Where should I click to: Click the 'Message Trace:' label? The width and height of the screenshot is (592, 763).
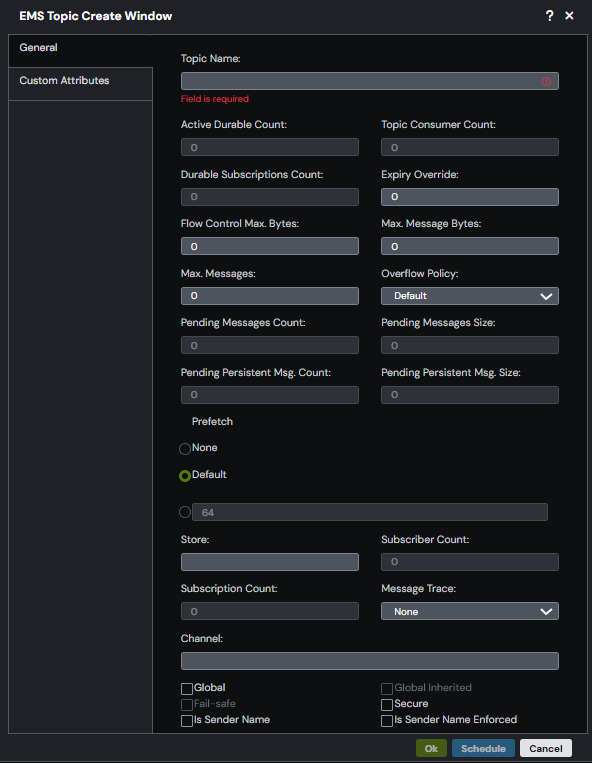pyautogui.click(x=418, y=589)
